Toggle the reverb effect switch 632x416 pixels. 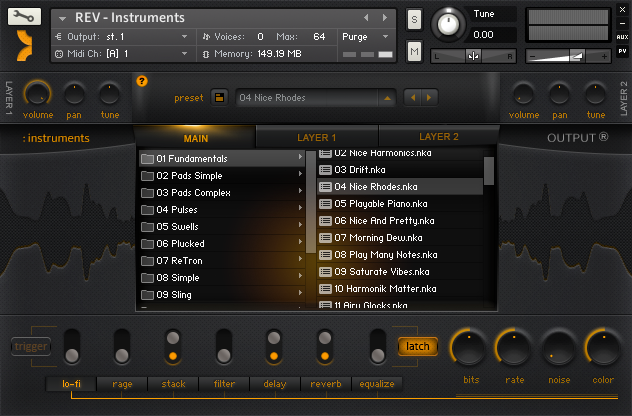pos(325,347)
